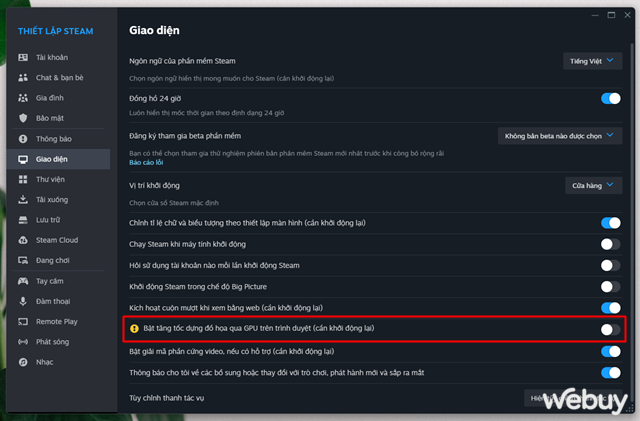The image size is (640, 421).
Task: Open the Tài khoản account icon
Action: 23,58
